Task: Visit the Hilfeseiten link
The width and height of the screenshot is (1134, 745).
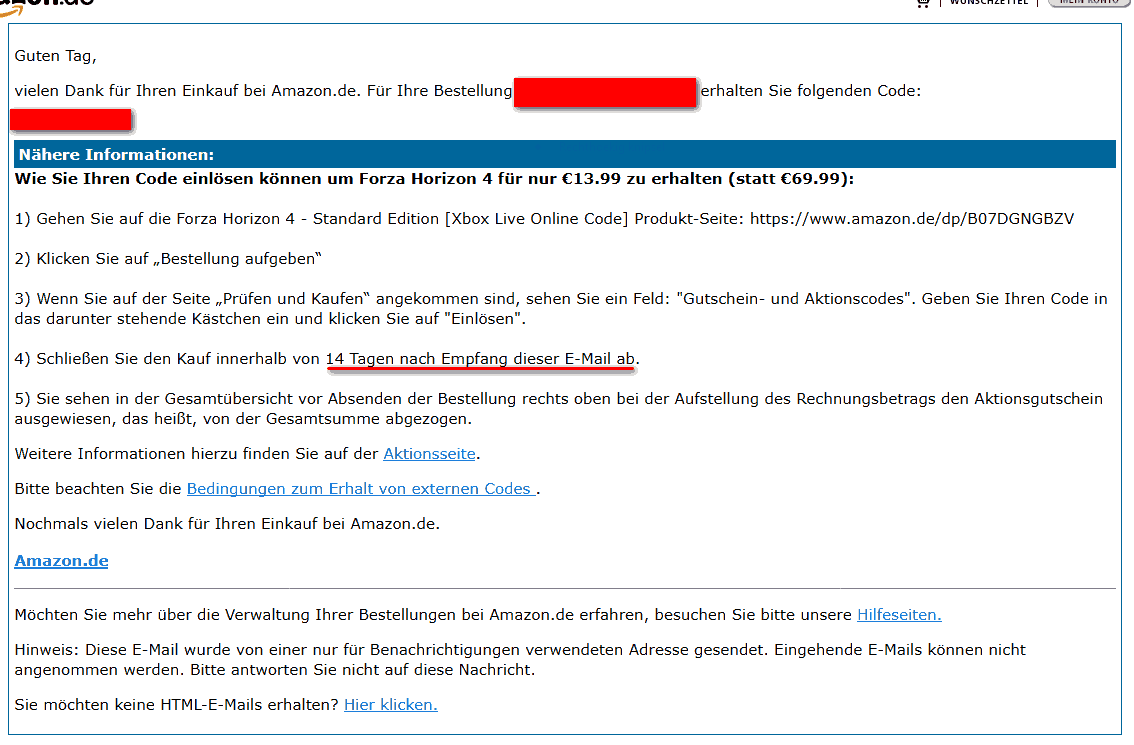Action: pyautogui.click(x=899, y=614)
